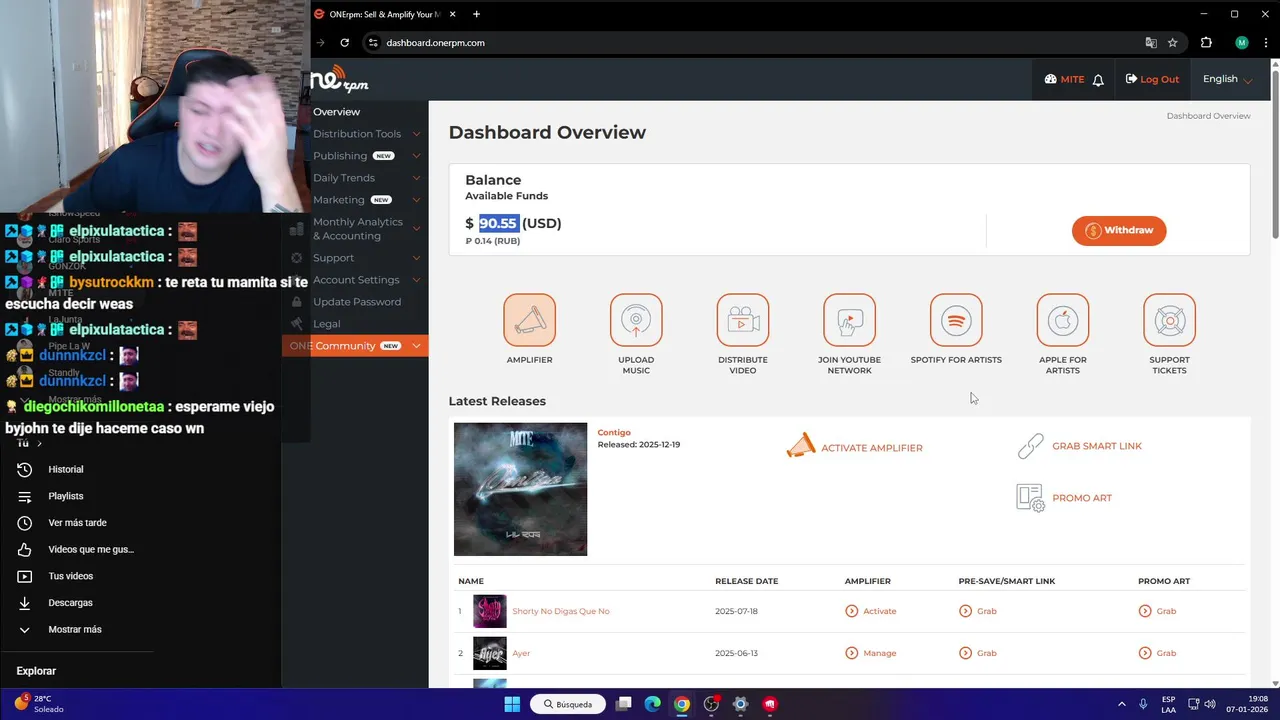Image resolution: width=1280 pixels, height=720 pixels.
Task: Click the Ayer song link
Action: [x=521, y=653]
